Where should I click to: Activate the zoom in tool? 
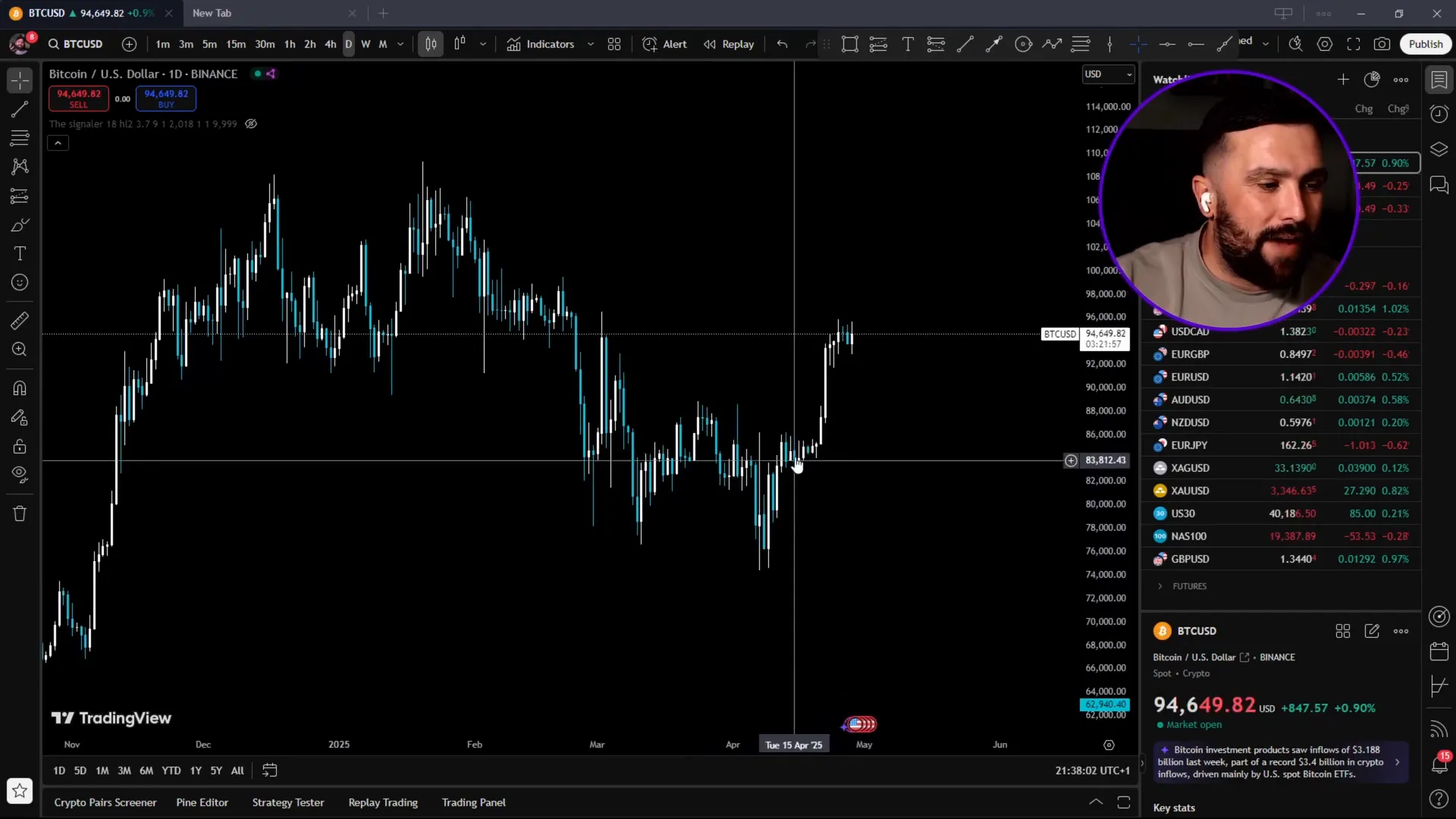click(x=20, y=350)
